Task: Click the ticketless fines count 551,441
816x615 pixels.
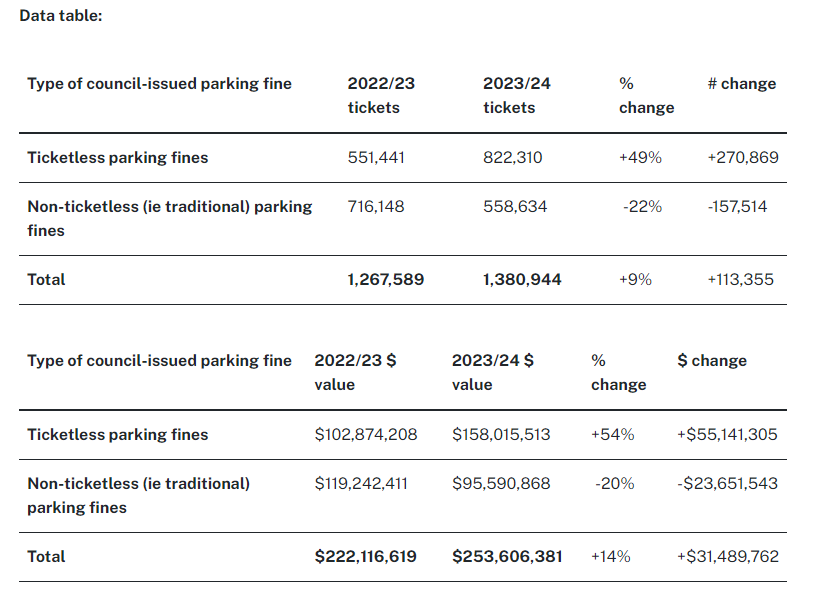Action: tap(376, 158)
